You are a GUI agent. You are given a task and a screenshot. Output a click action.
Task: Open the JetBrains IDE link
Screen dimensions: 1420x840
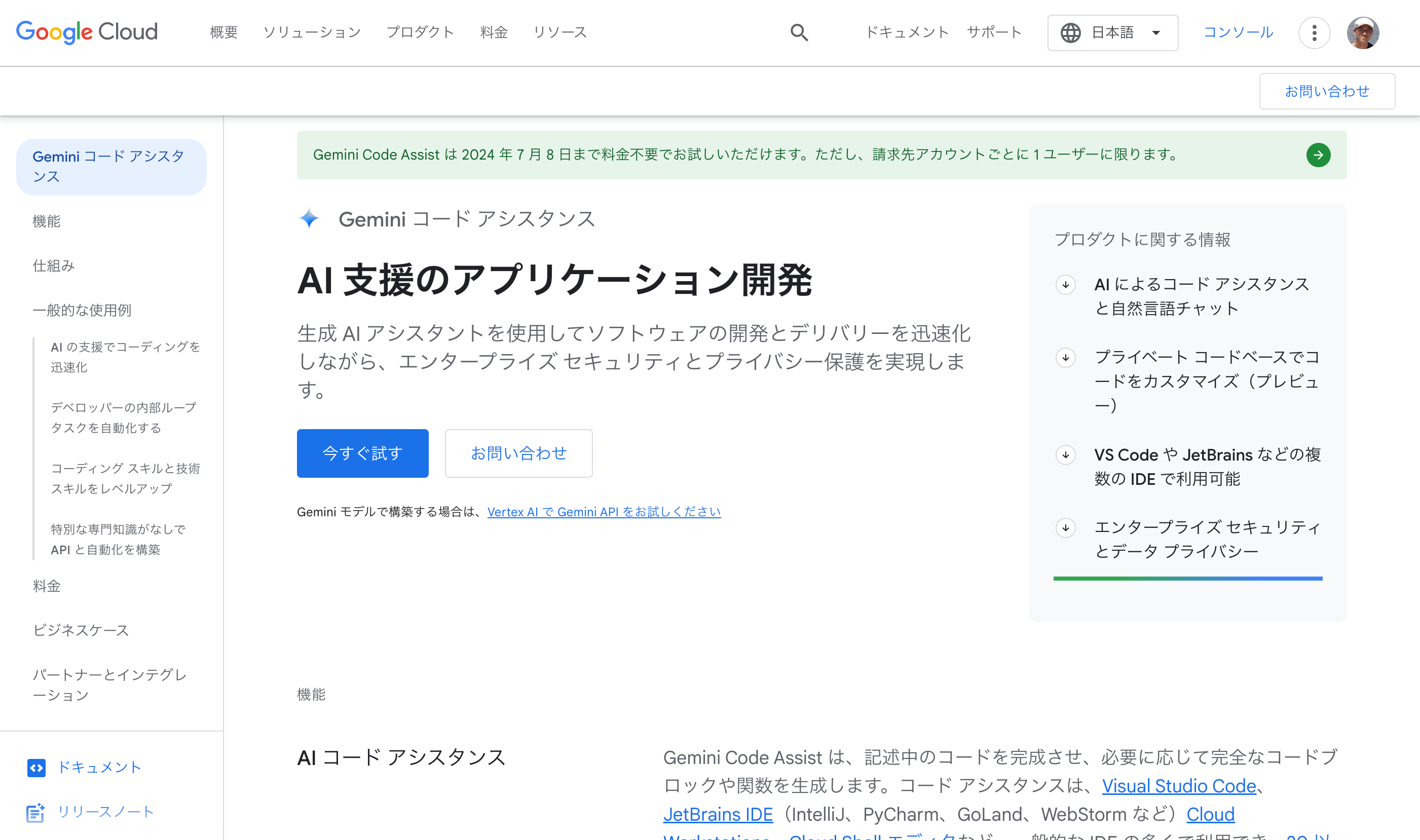point(718,815)
